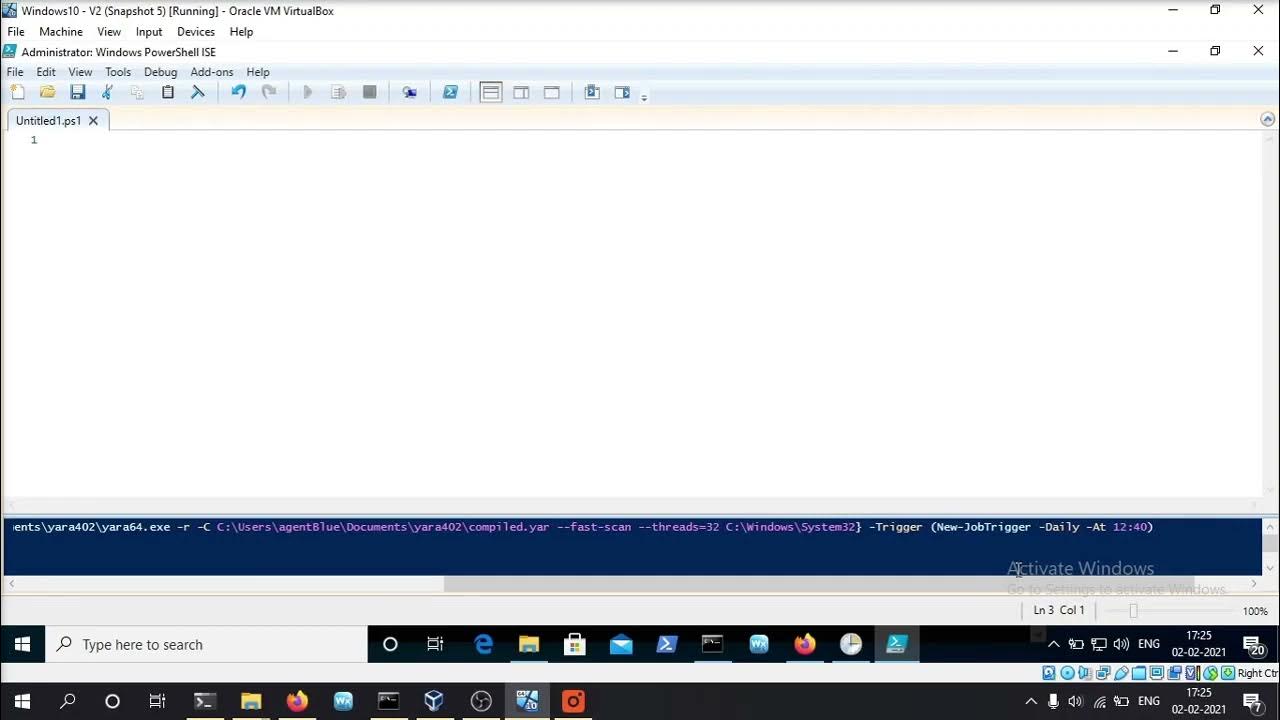Open Mail app from guest taskbar

point(621,645)
